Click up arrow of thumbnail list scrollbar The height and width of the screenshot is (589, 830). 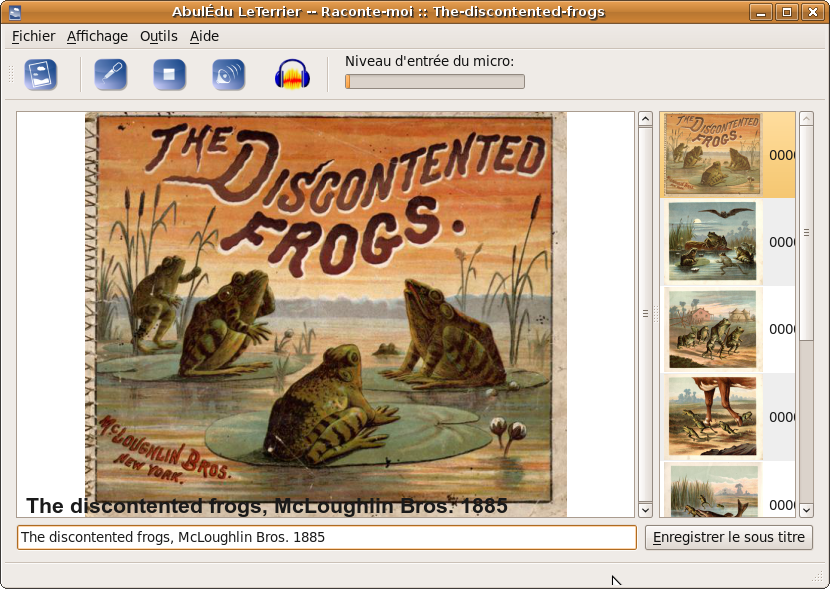coord(806,119)
